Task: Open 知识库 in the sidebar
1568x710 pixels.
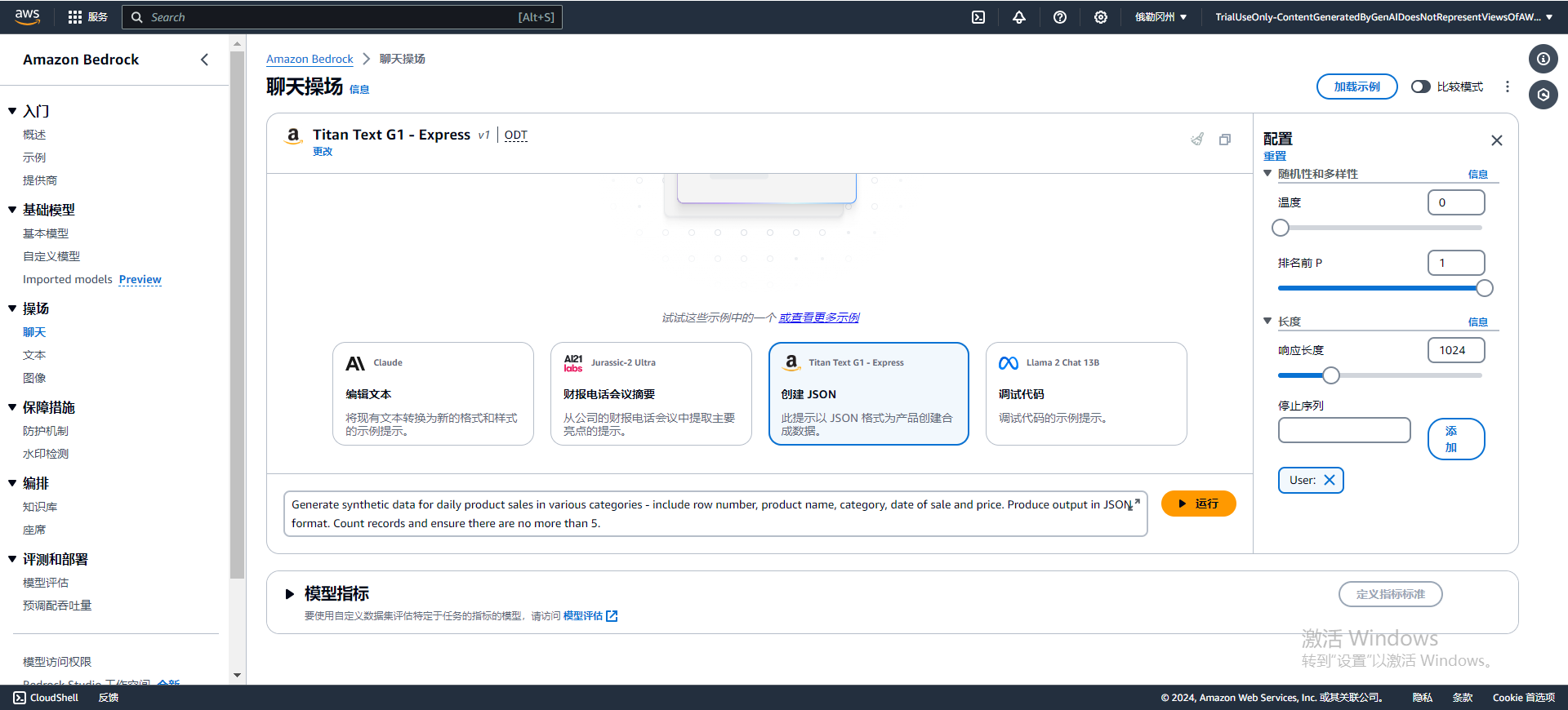Action: click(x=40, y=507)
